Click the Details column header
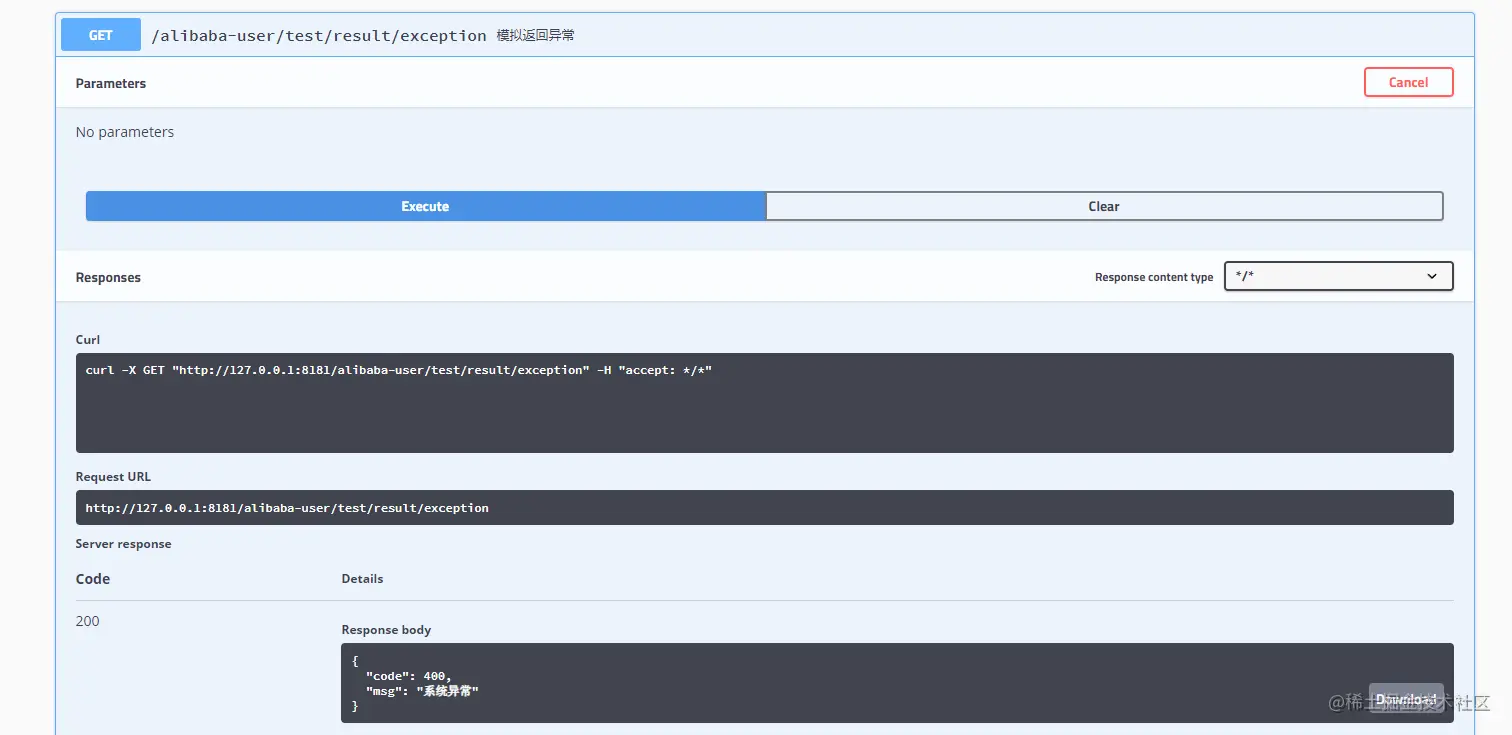This screenshot has width=1512, height=735. 363,579
